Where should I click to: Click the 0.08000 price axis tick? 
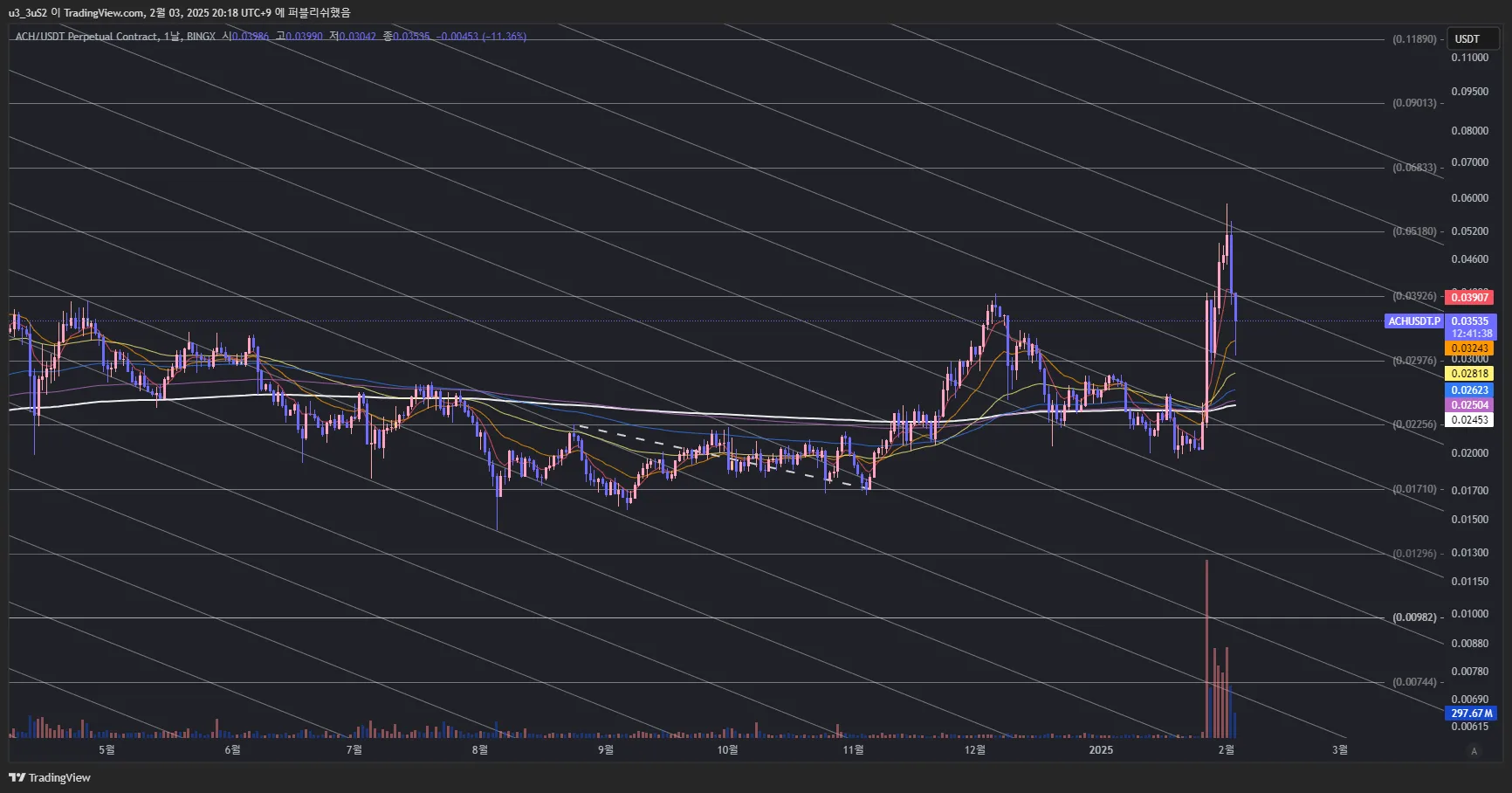click(1470, 131)
